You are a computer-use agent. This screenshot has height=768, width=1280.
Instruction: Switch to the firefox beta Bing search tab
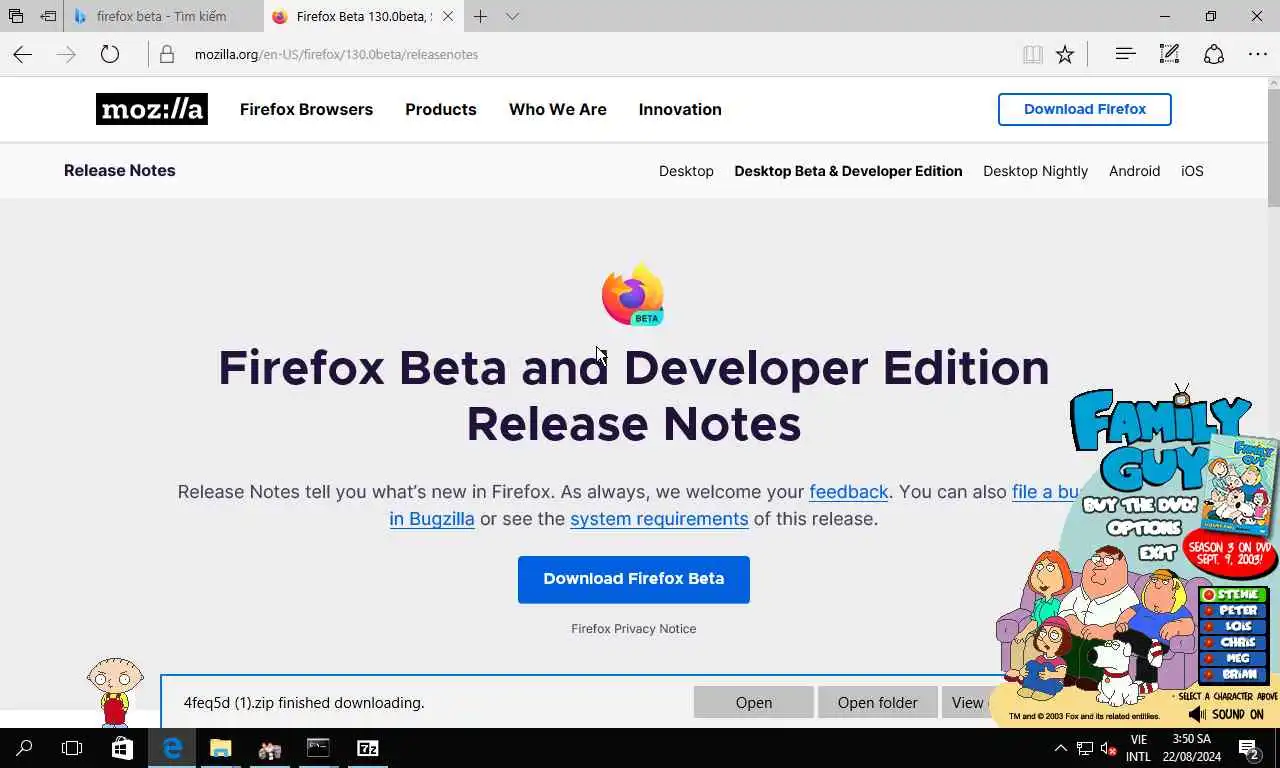160,16
